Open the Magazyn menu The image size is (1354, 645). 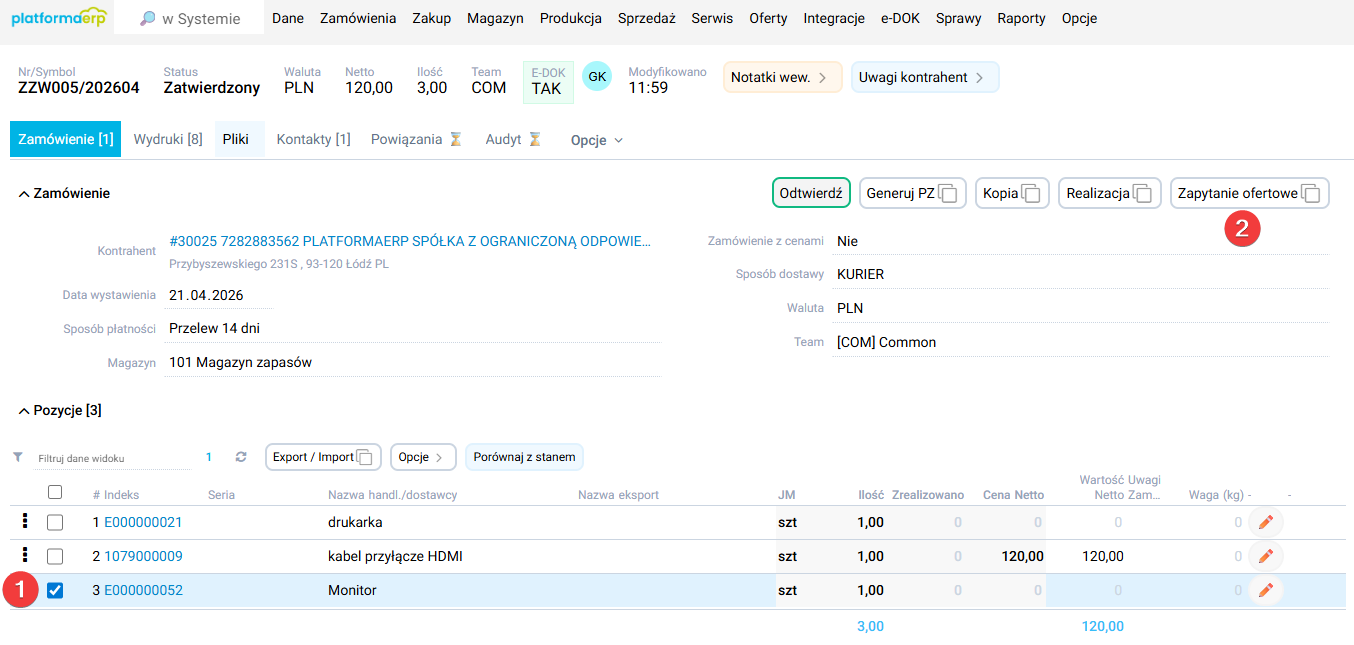click(x=494, y=18)
